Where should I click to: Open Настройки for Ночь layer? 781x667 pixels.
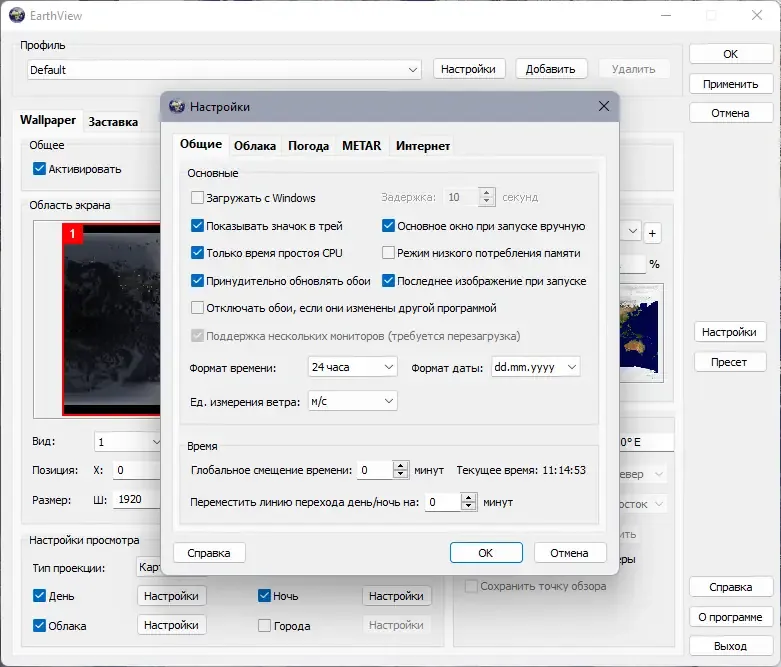click(396, 596)
